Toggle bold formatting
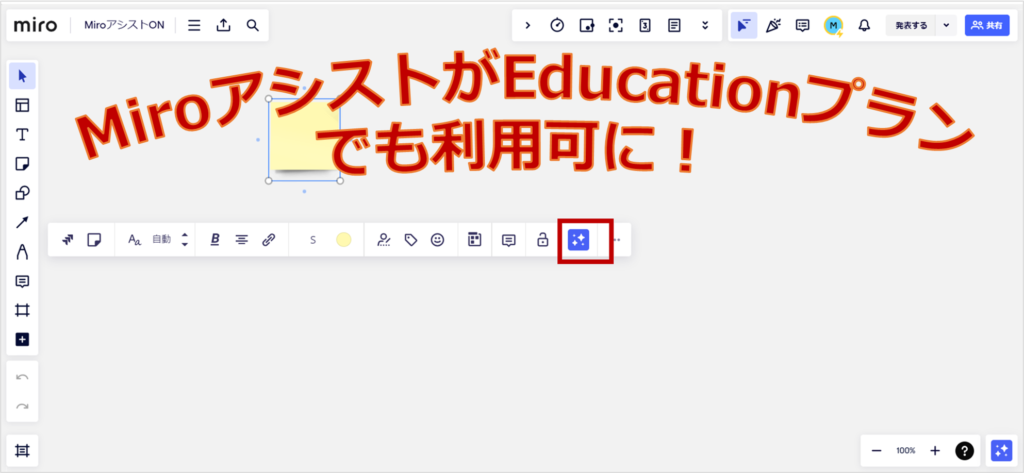This screenshot has height=473, width=1024. point(215,240)
